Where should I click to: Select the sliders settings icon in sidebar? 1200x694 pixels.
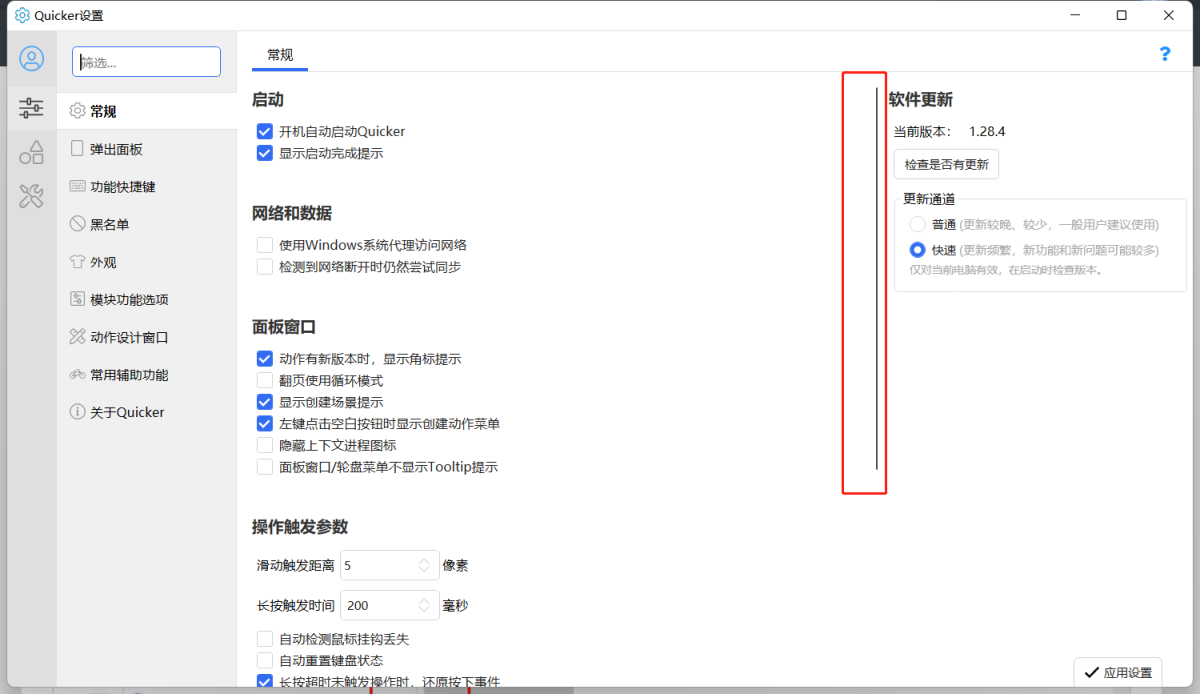tap(32, 107)
